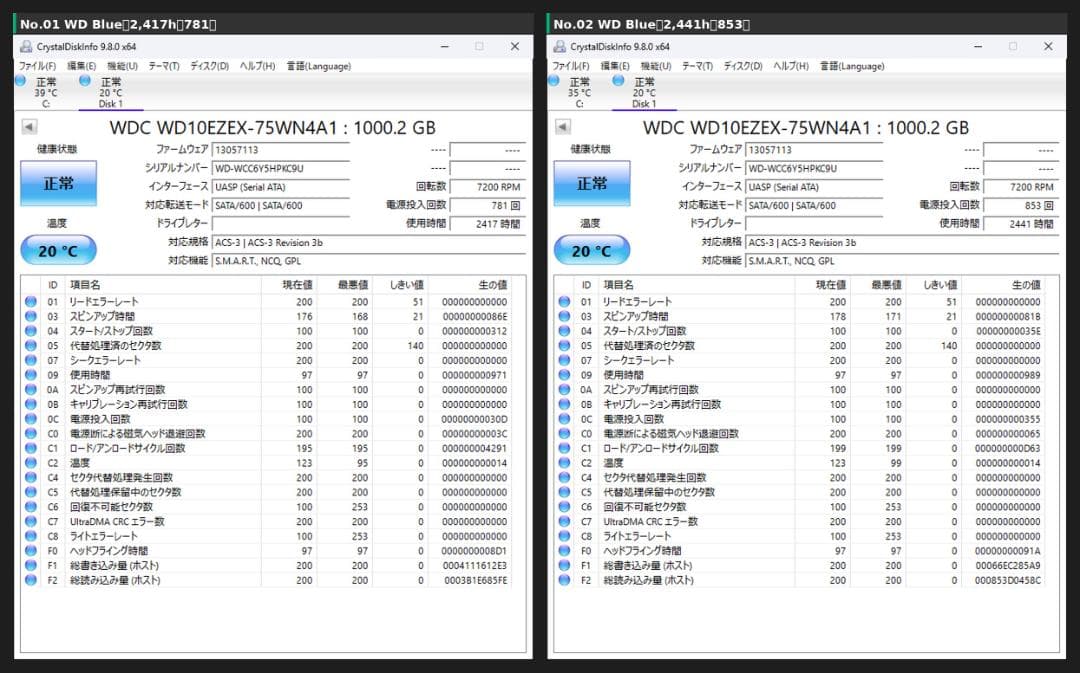Click status icon for 01 リードエラーレート right window
This screenshot has width=1080, height=673.
[565, 302]
